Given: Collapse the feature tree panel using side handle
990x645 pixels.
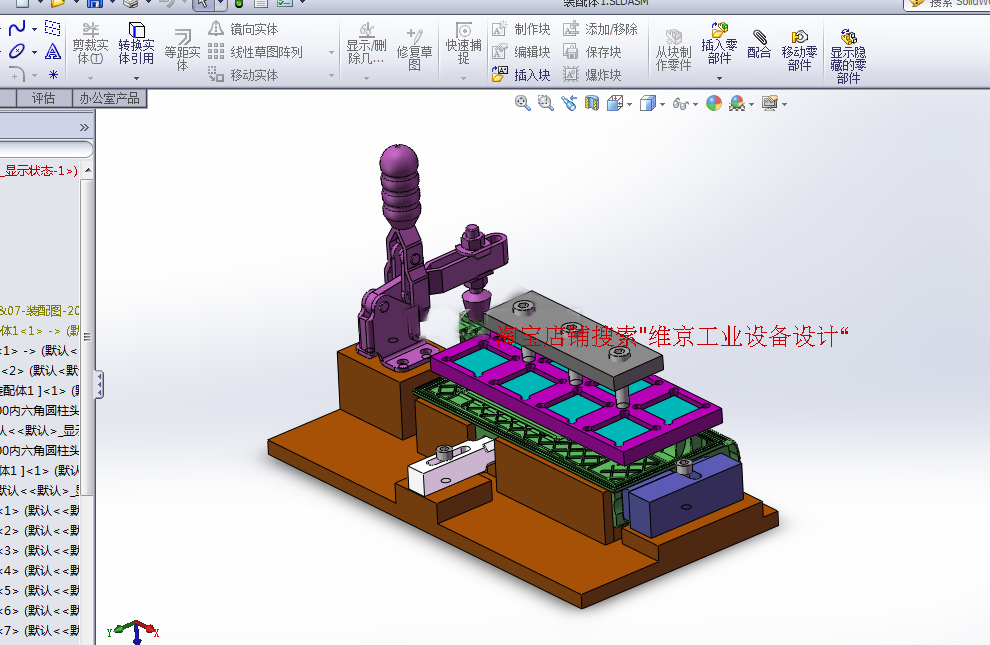Looking at the screenshot, I should click(99, 384).
